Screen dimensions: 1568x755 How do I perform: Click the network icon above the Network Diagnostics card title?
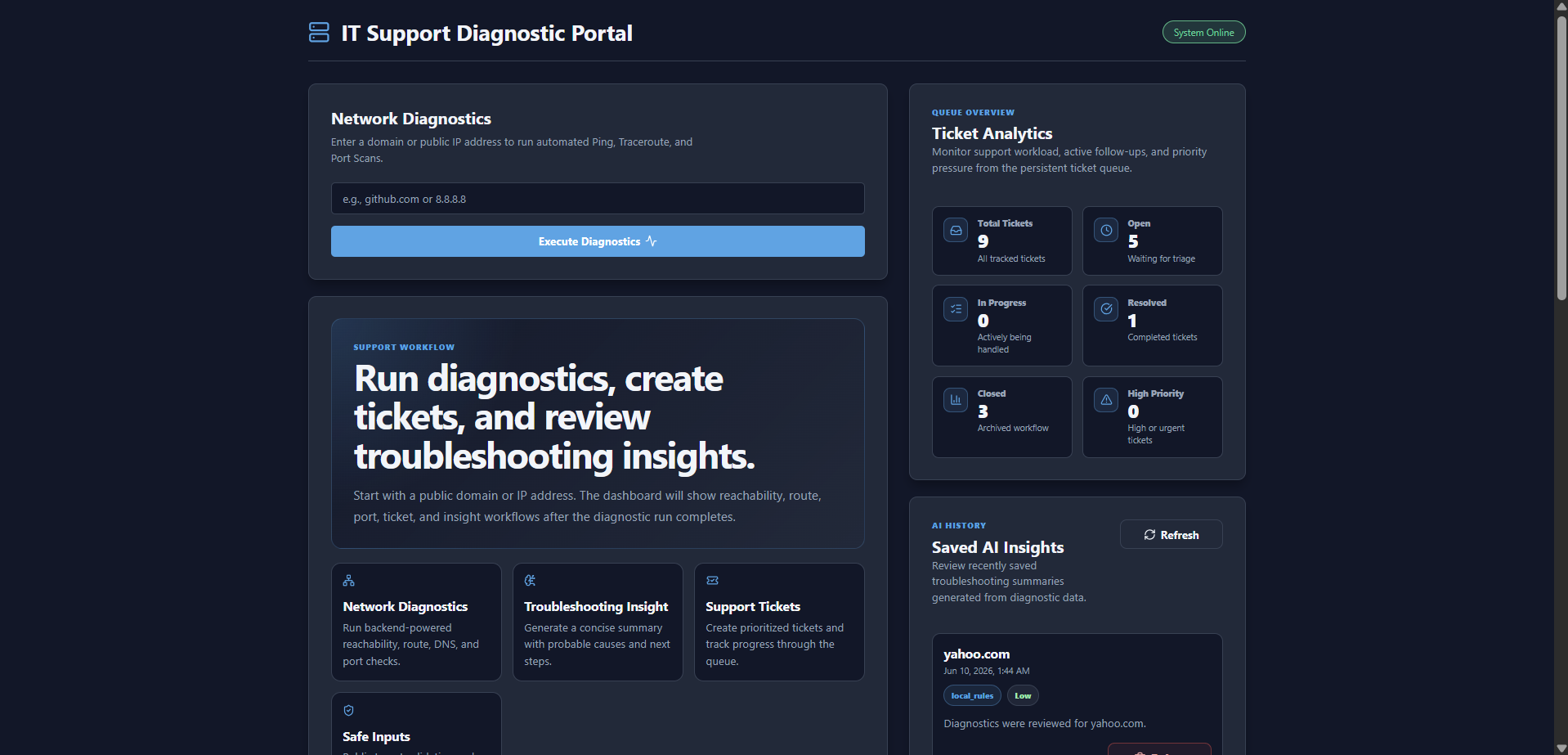click(x=349, y=581)
